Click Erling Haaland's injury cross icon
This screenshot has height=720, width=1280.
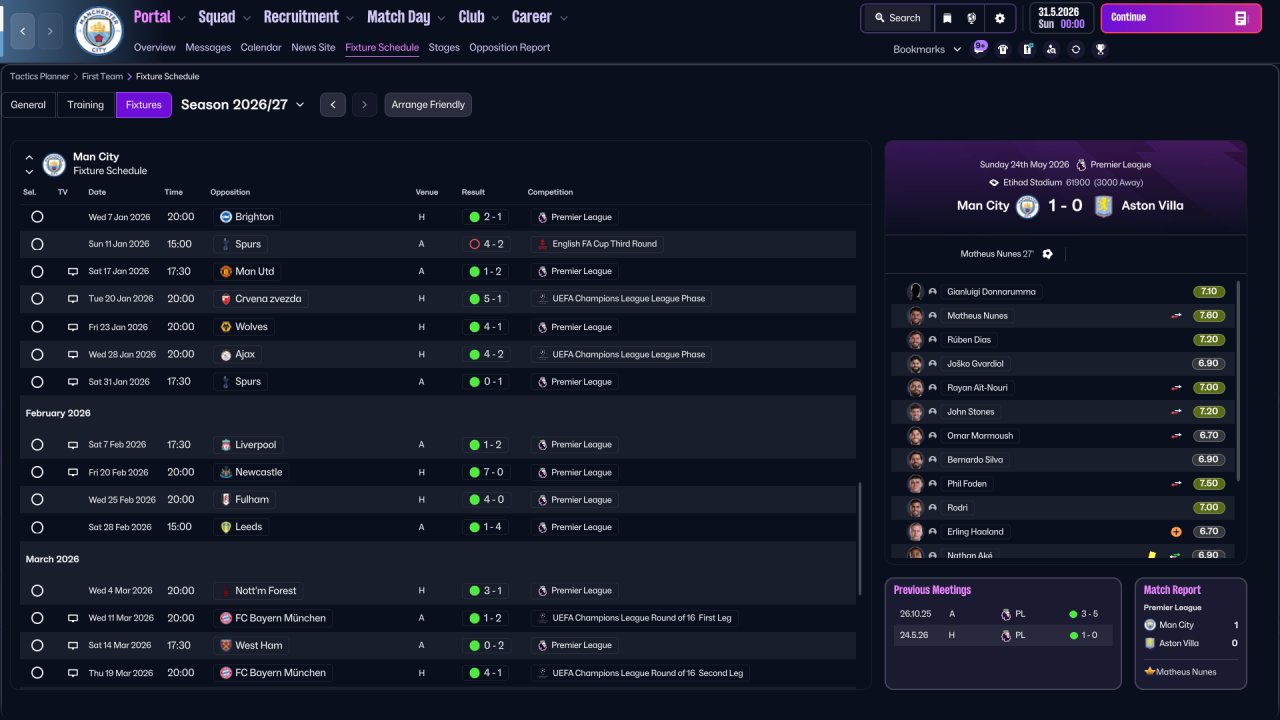[1176, 532]
